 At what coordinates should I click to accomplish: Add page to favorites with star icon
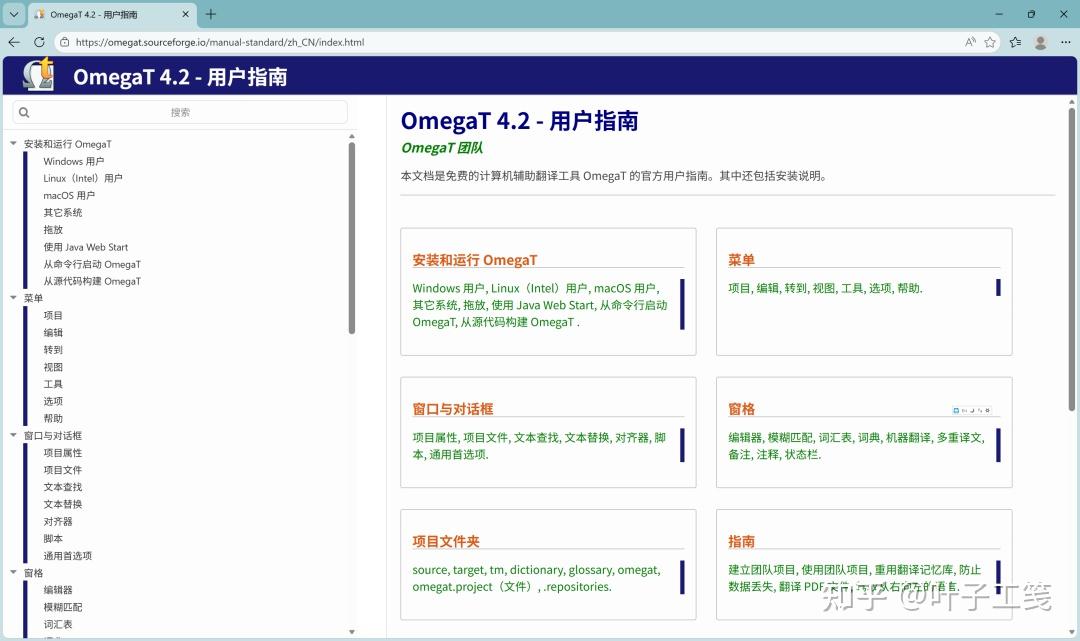990,42
